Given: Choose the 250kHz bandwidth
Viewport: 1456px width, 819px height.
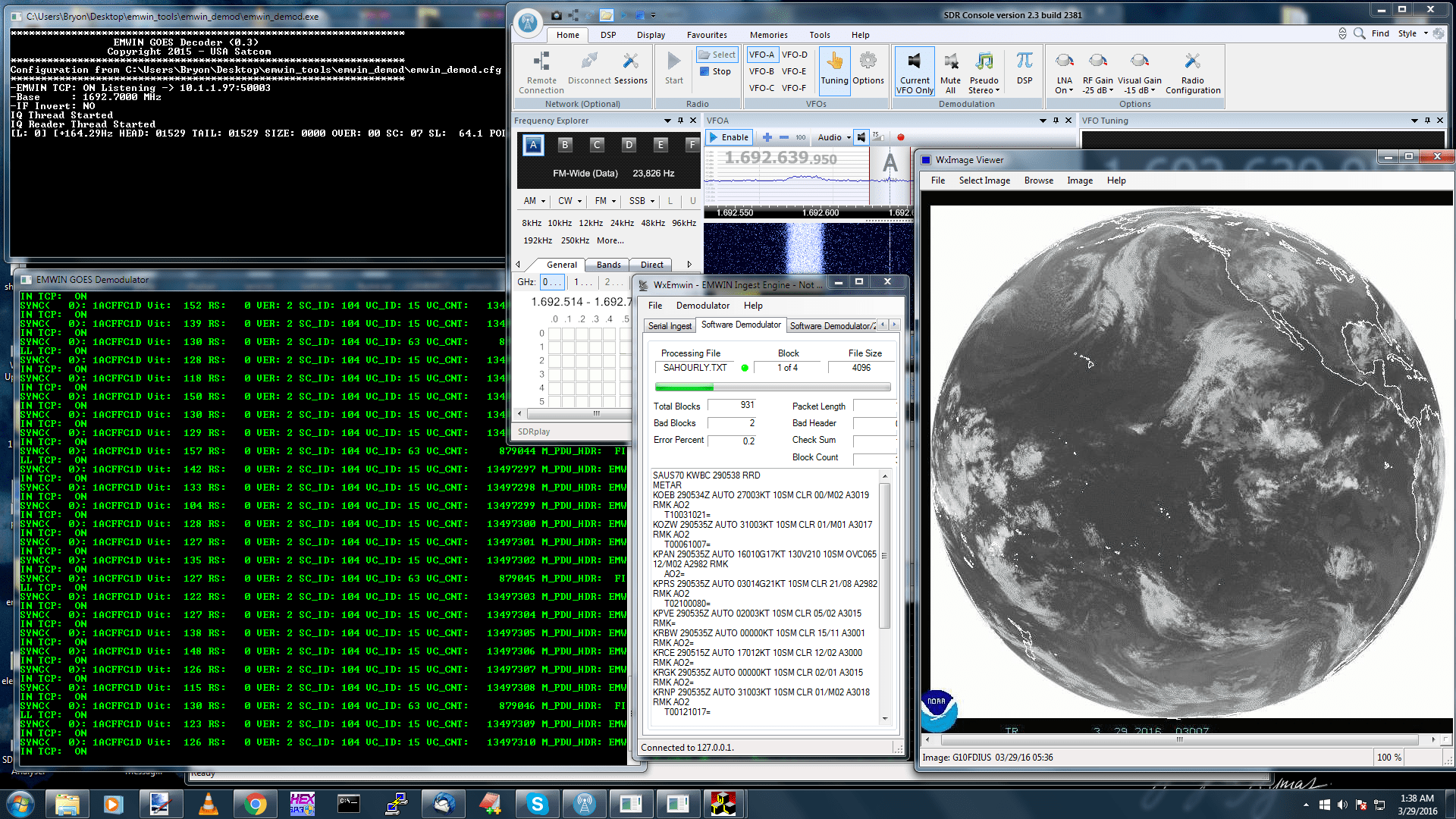Looking at the screenshot, I should tap(575, 240).
